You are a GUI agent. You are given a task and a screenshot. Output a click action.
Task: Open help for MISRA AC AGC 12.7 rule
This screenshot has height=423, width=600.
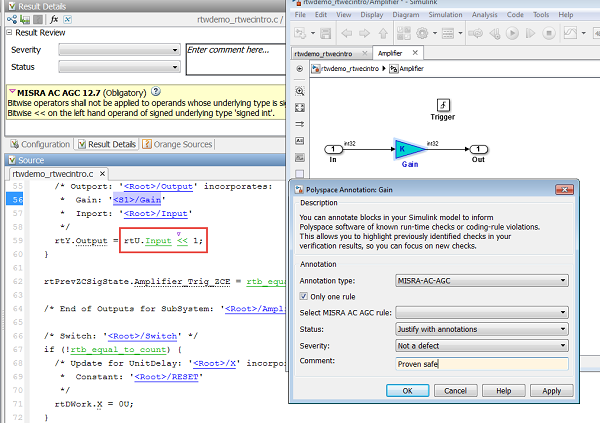[156, 91]
